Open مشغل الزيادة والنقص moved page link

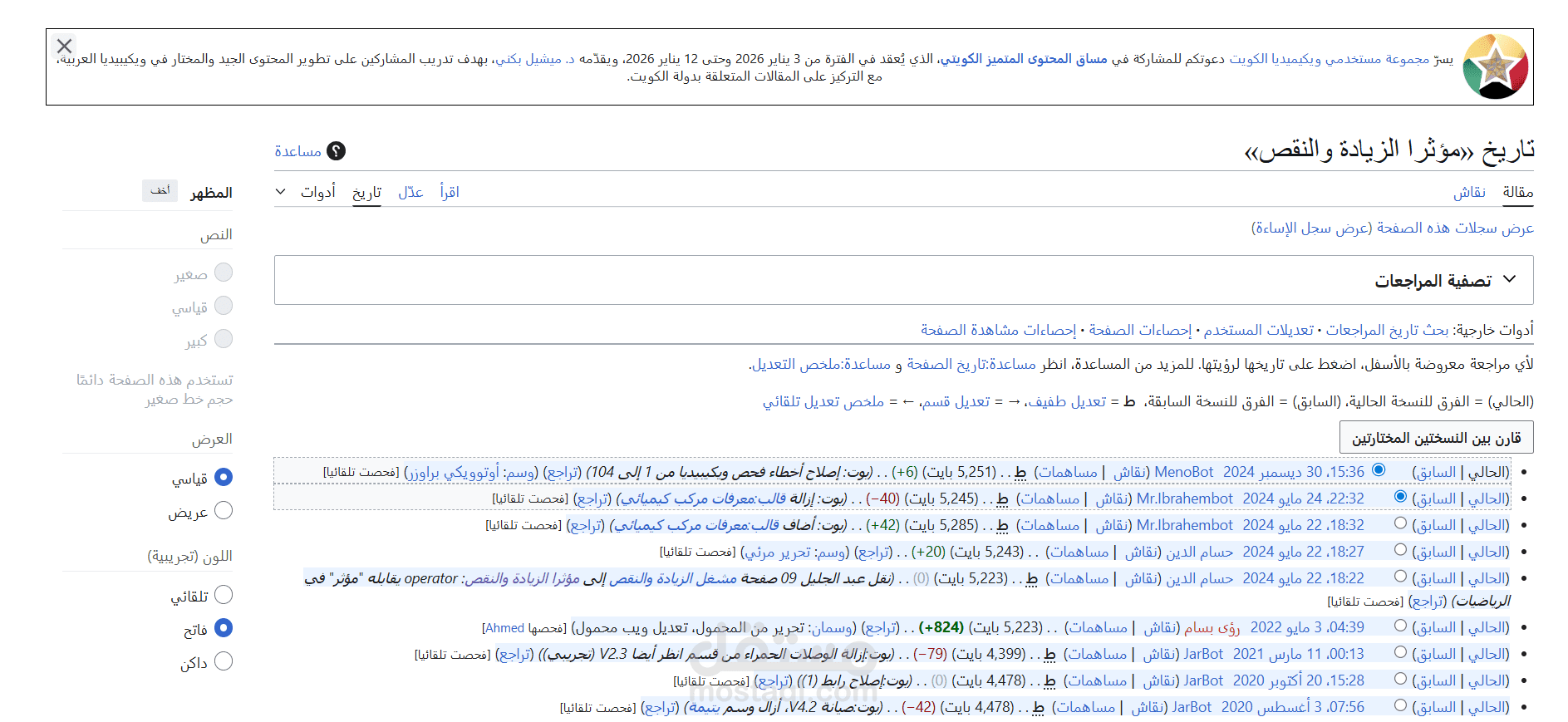[673, 578]
